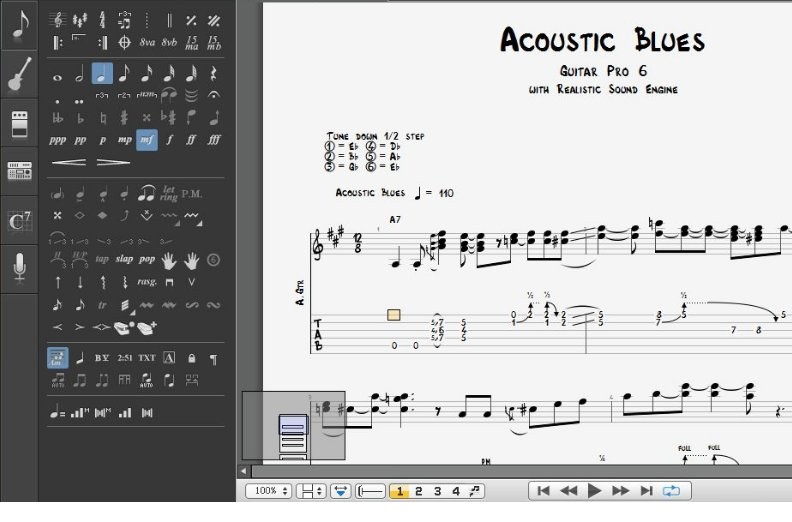
Task: Open the Instrument panel guitar tab
Action: 19,74
